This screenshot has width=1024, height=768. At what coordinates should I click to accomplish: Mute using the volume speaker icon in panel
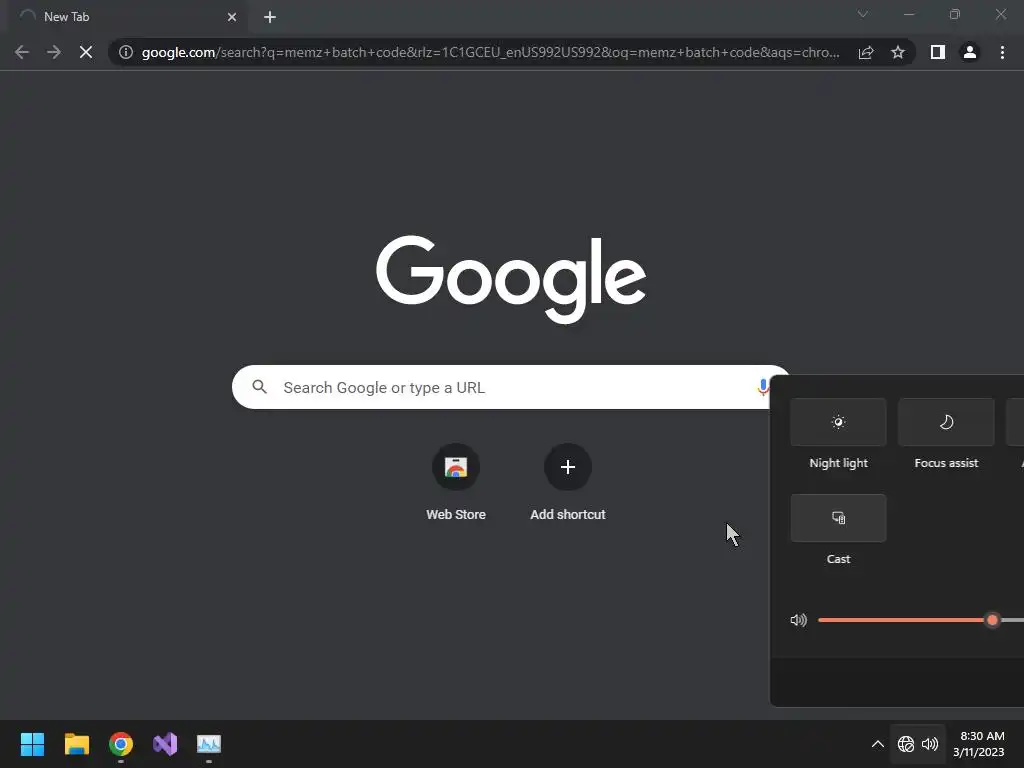point(799,620)
